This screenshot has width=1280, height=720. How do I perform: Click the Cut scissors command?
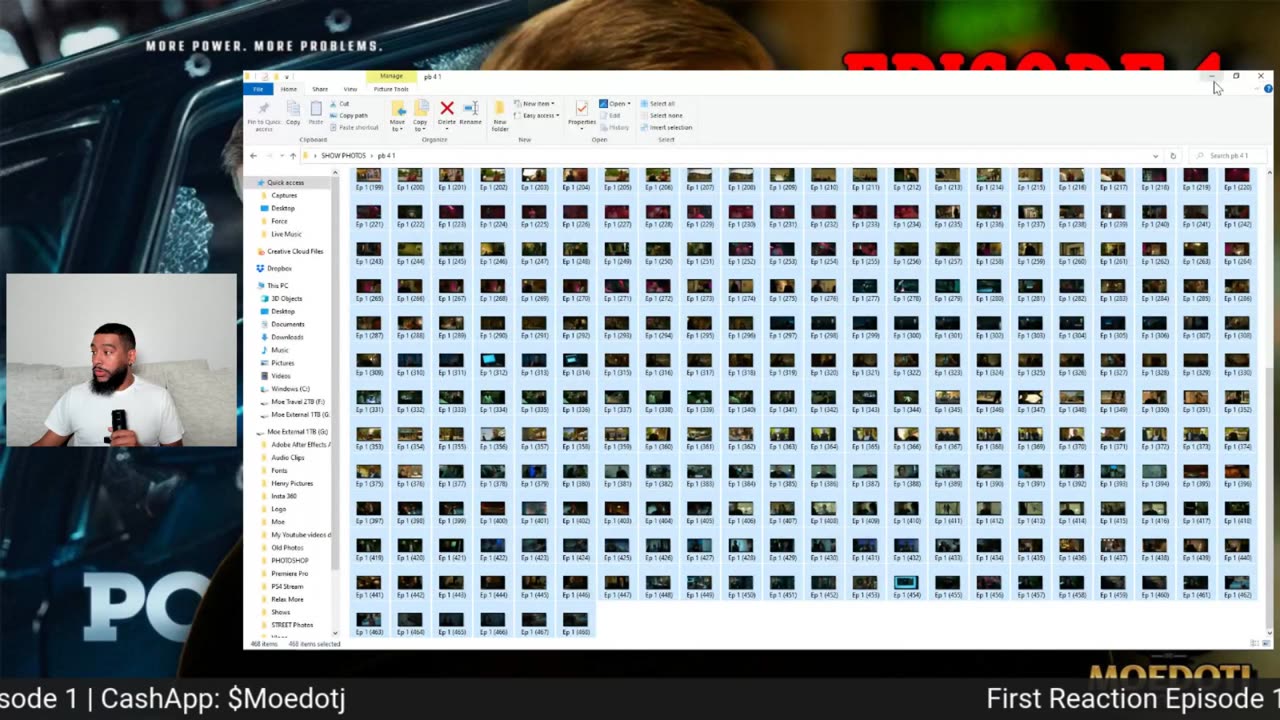click(x=340, y=104)
